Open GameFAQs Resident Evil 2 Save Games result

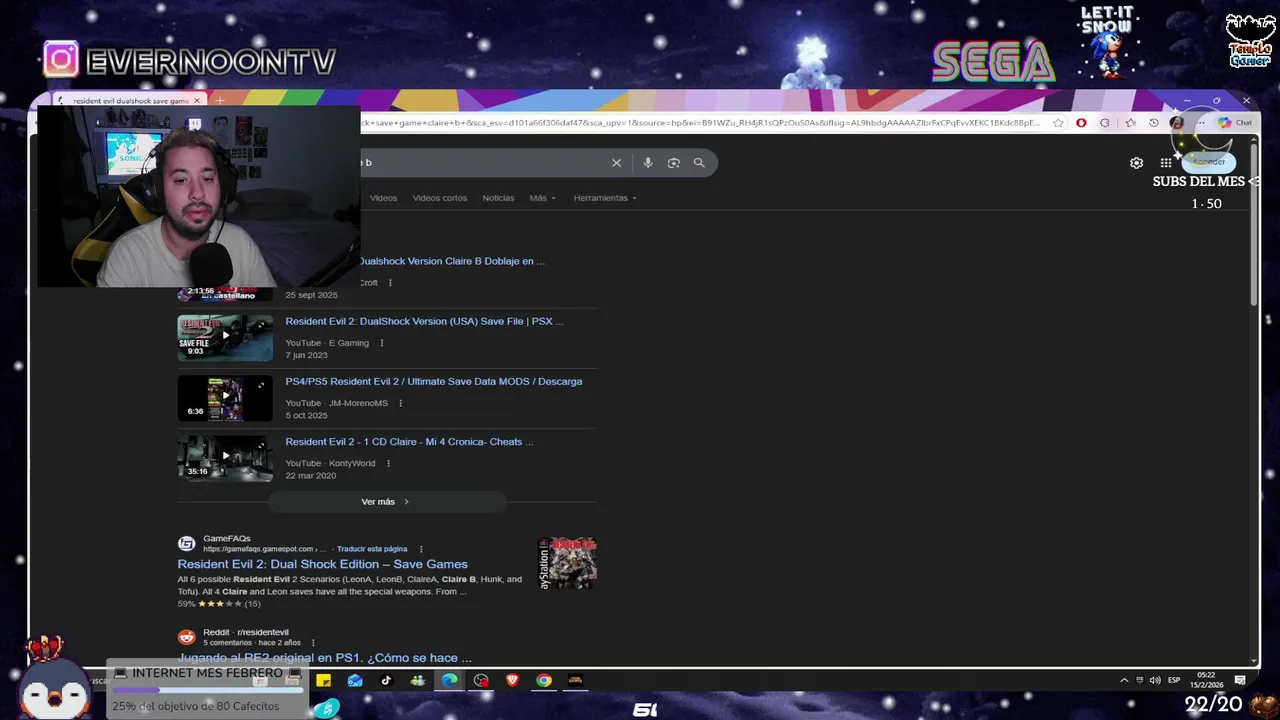[x=322, y=564]
